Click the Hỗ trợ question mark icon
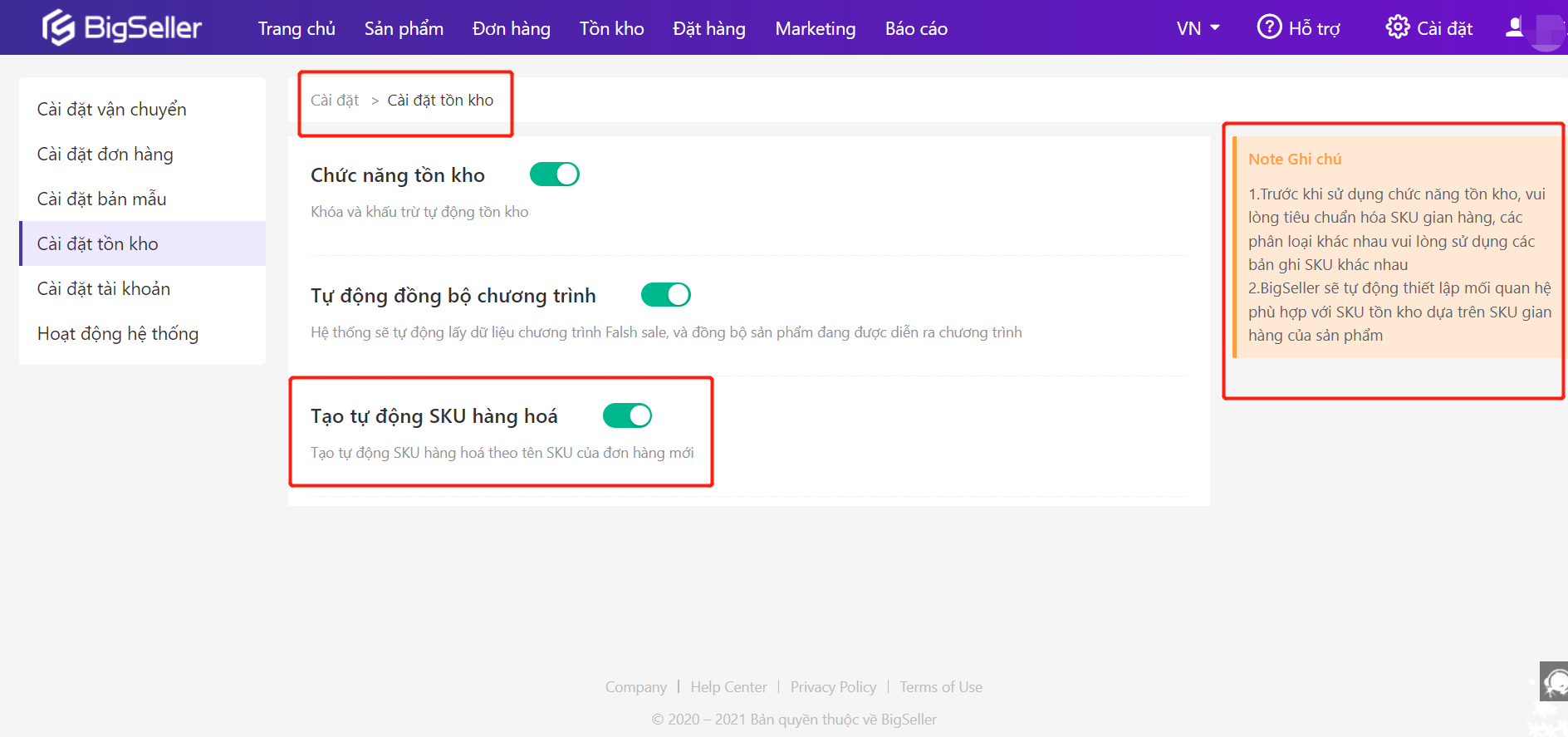 tap(1269, 27)
